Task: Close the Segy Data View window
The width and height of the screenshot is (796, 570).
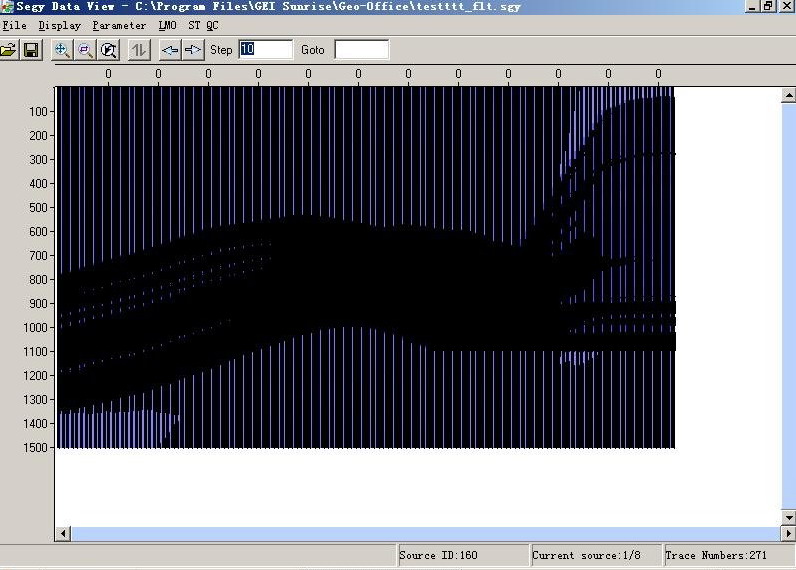Action: point(786,6)
